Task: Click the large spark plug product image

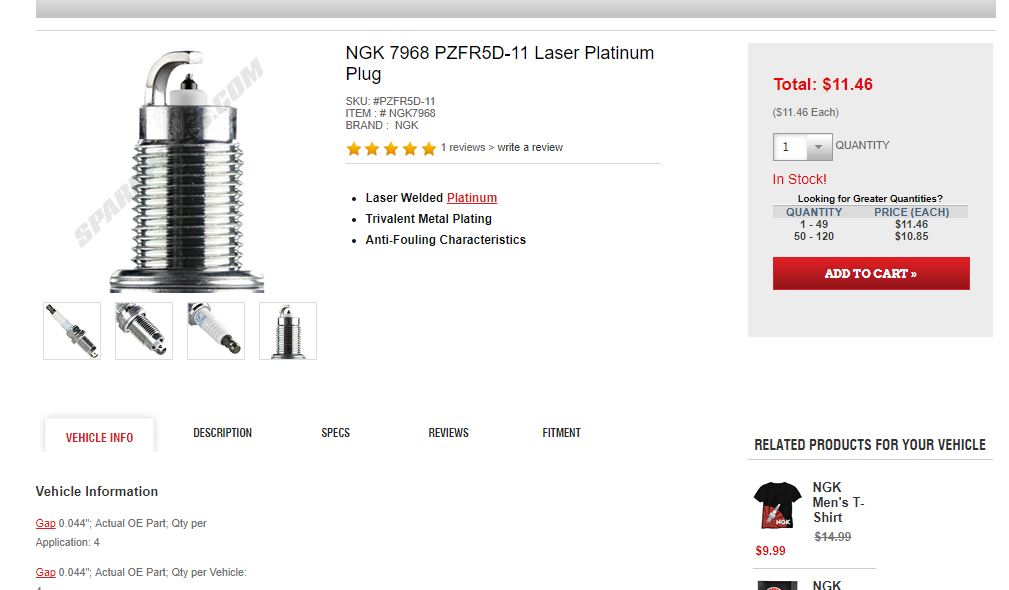Action: pyautogui.click(x=187, y=170)
